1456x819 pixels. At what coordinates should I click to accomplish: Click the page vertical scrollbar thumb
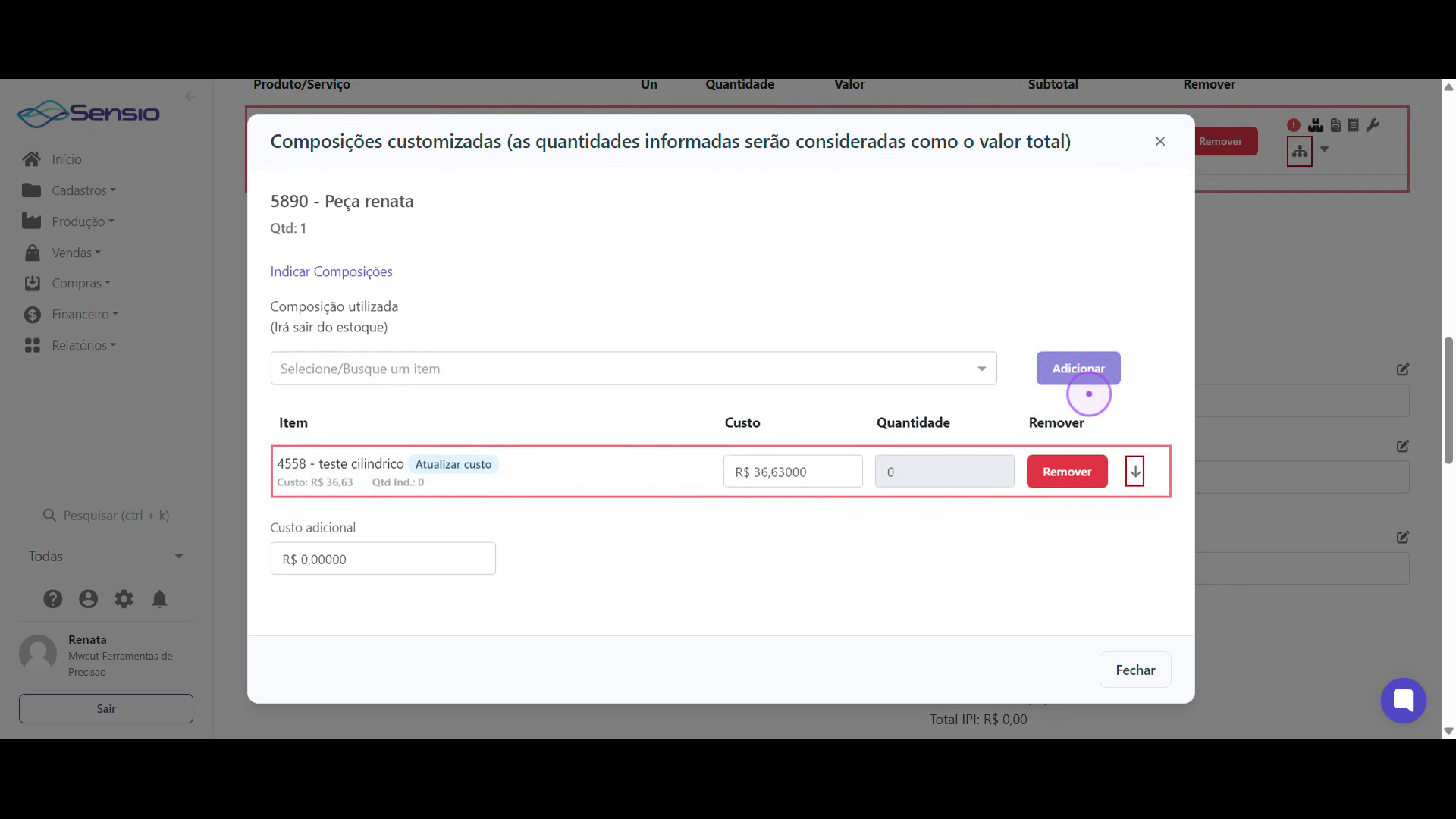tap(1448, 400)
